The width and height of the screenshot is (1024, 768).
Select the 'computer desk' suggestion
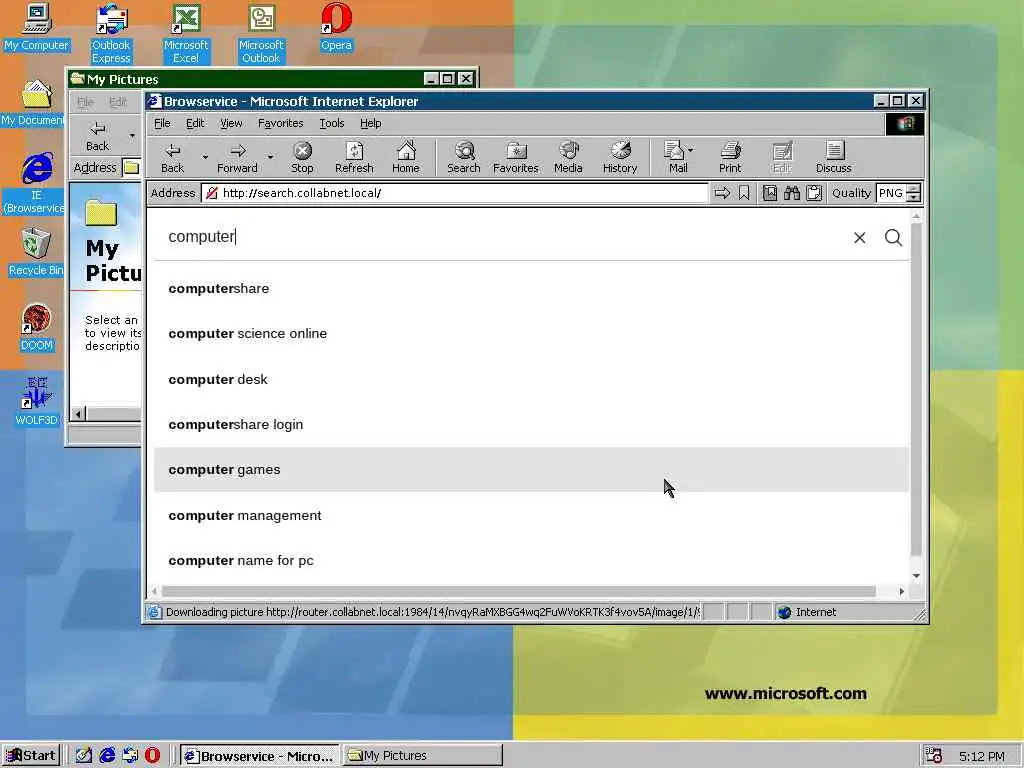531,379
